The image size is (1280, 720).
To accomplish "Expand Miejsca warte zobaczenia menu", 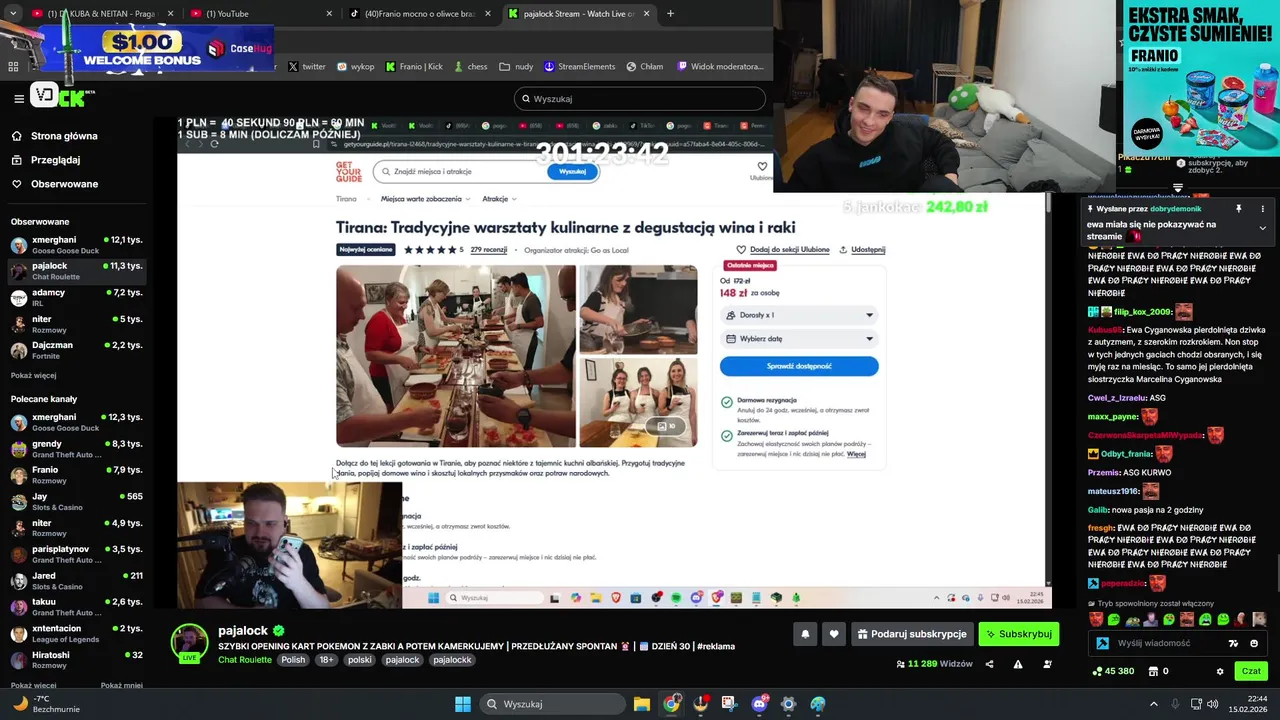I will (425, 199).
